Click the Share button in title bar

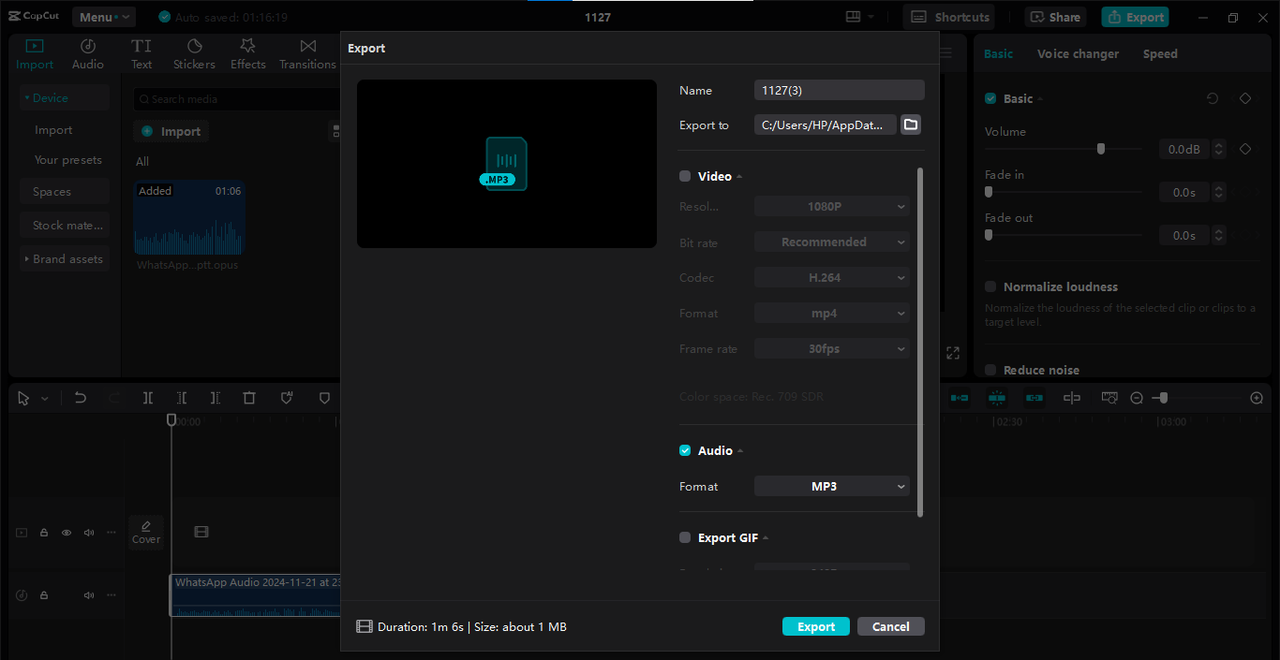pos(1054,17)
